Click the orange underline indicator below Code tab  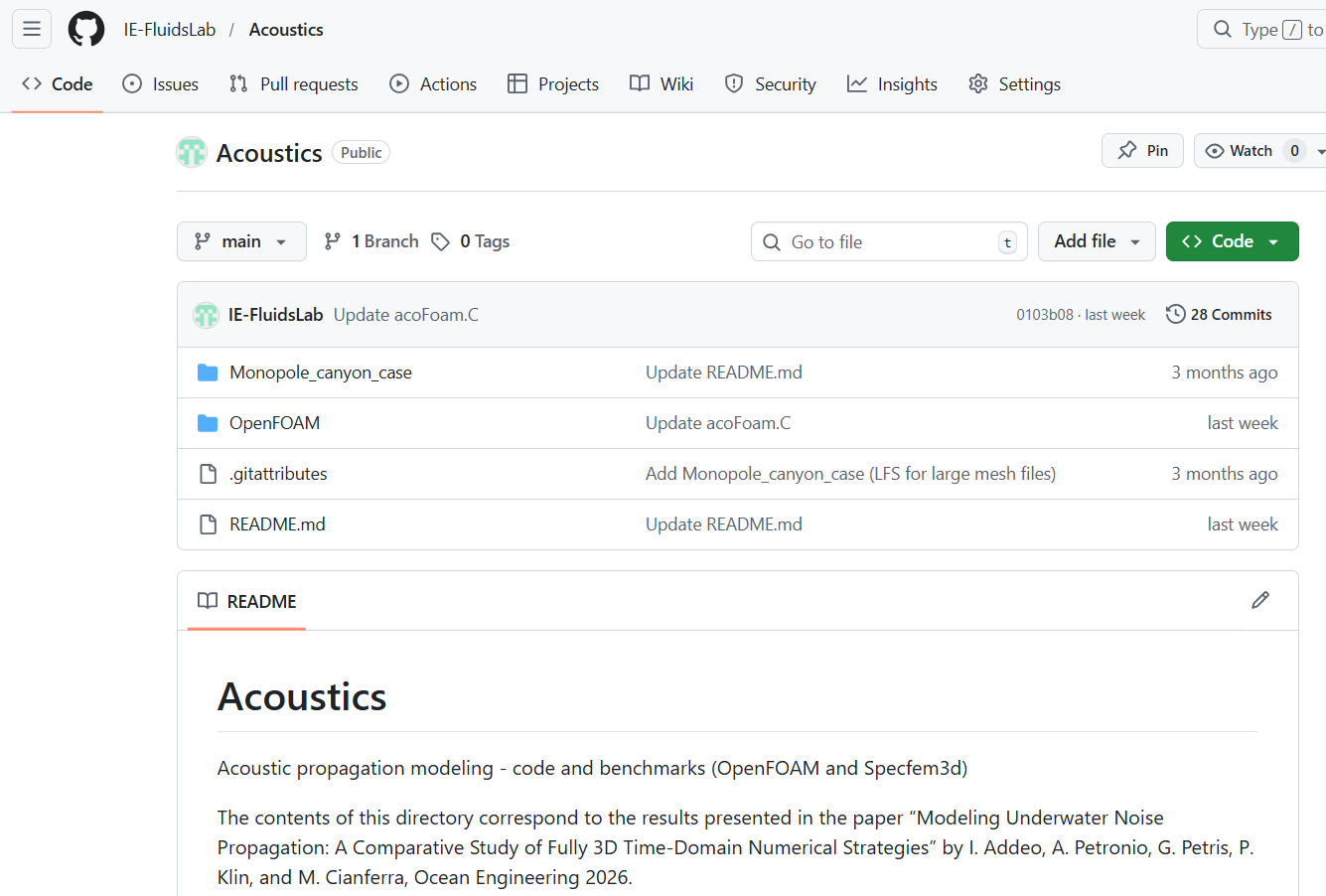tap(56, 113)
